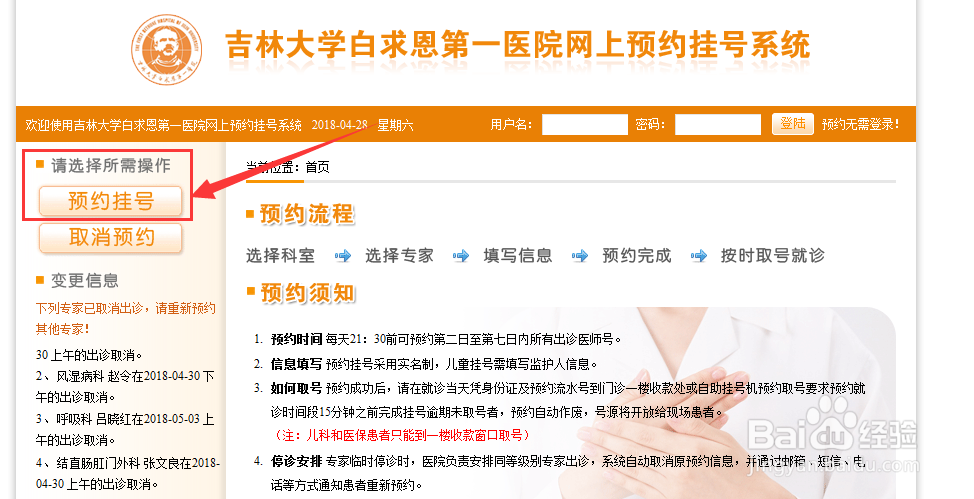Click the 填写信息 step text
The height and width of the screenshot is (499, 974).
[x=518, y=255]
